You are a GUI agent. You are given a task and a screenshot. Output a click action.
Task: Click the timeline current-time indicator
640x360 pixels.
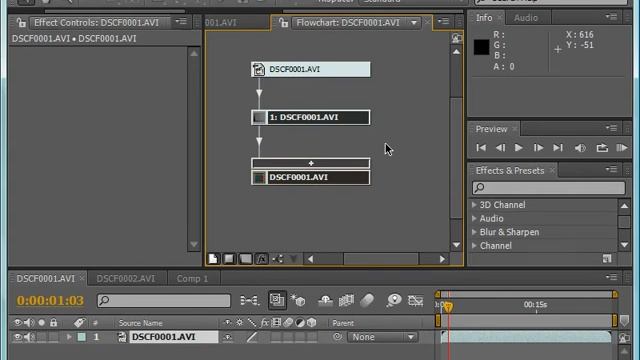448,307
